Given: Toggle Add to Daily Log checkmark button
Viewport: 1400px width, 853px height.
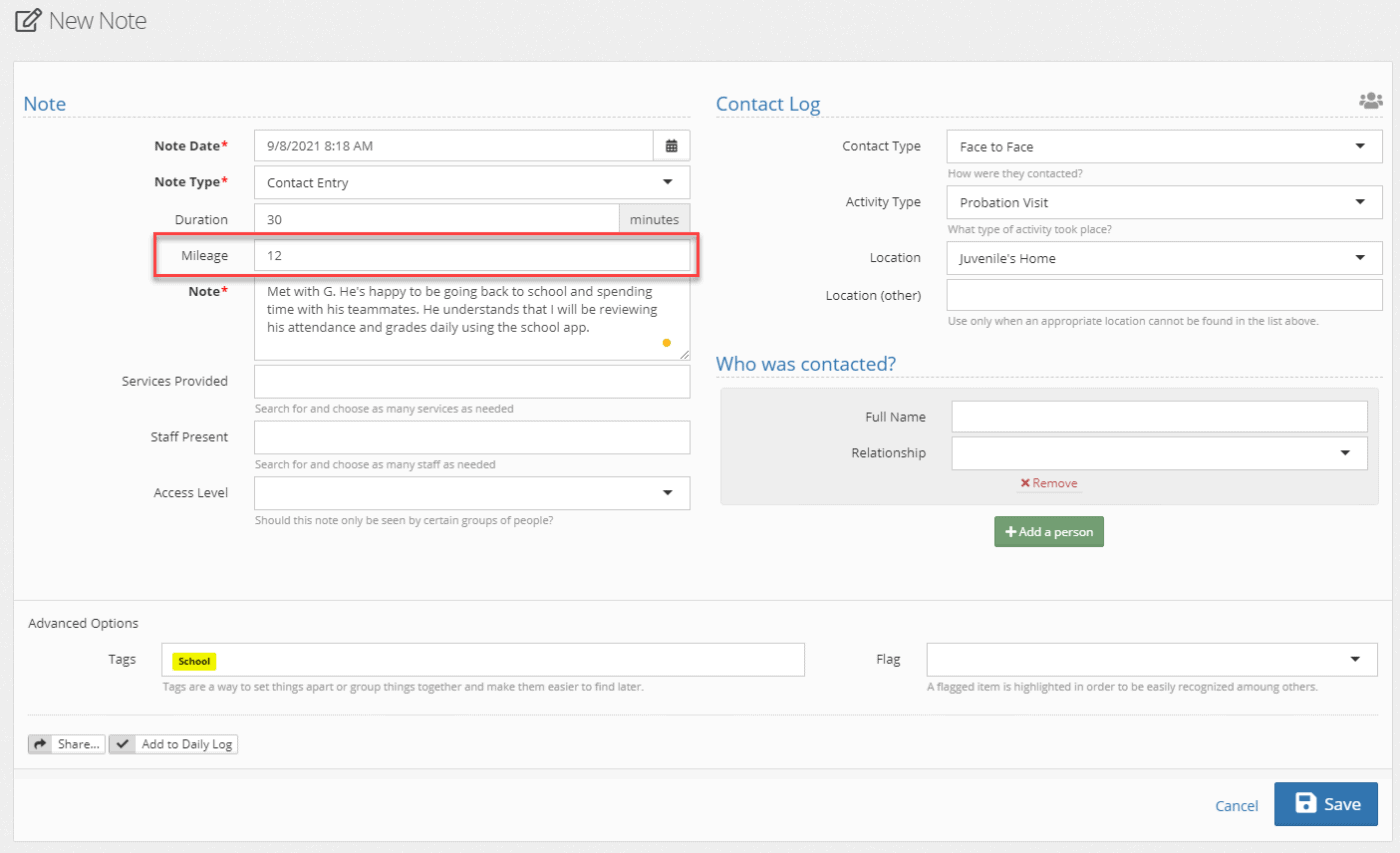Looking at the screenshot, I should (174, 744).
